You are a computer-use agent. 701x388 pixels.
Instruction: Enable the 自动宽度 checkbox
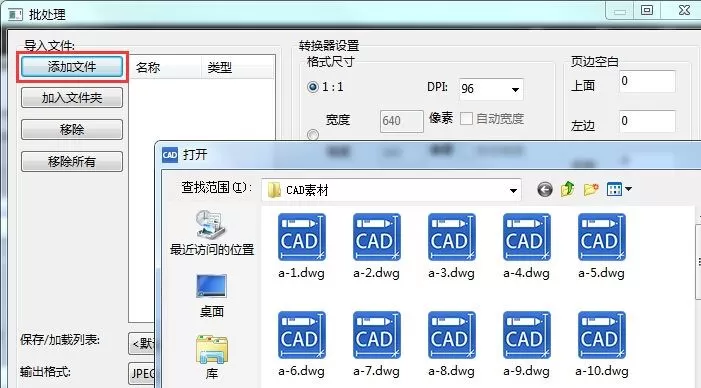466,118
